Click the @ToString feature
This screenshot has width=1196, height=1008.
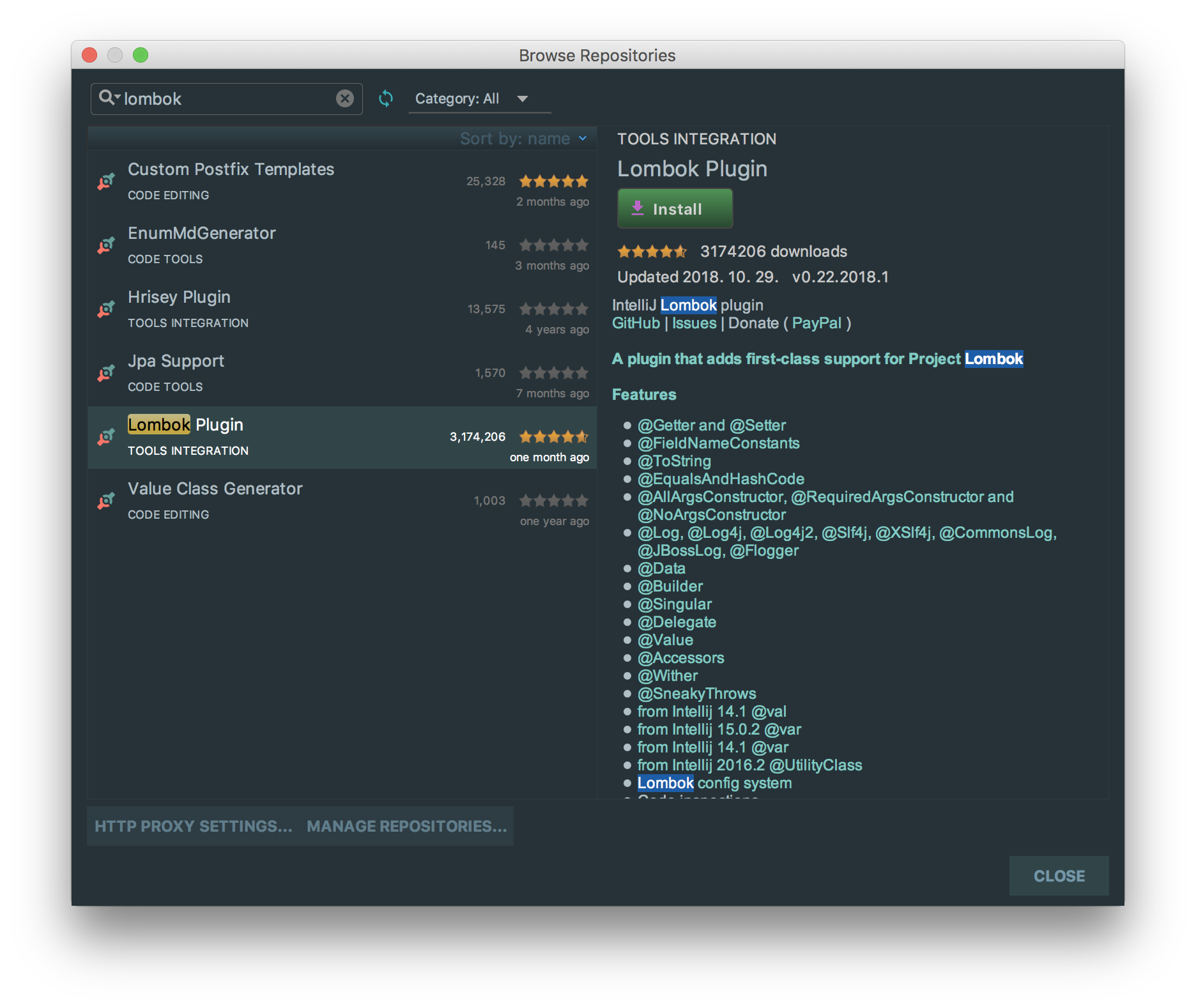pyautogui.click(x=674, y=461)
